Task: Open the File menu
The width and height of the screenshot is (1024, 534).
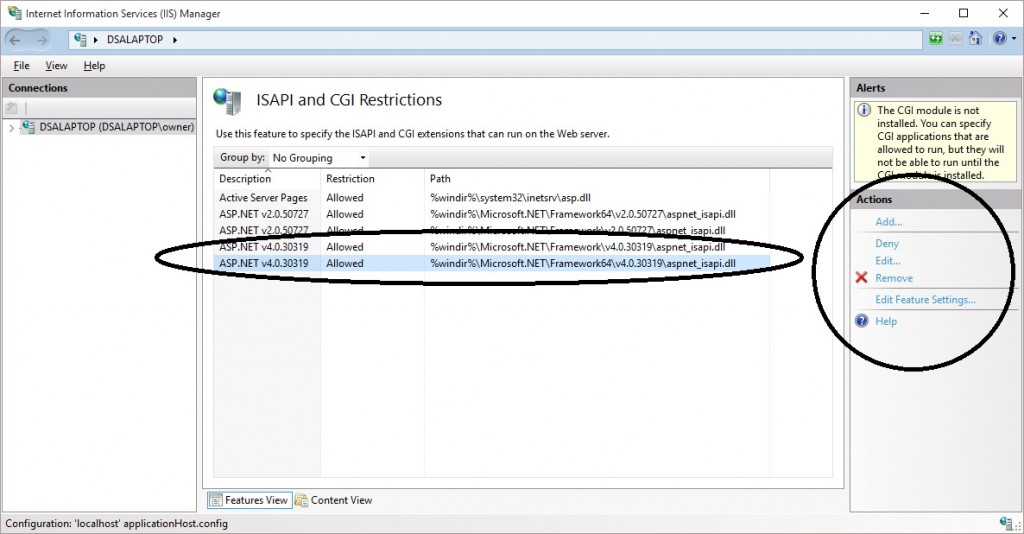Action: coord(22,65)
